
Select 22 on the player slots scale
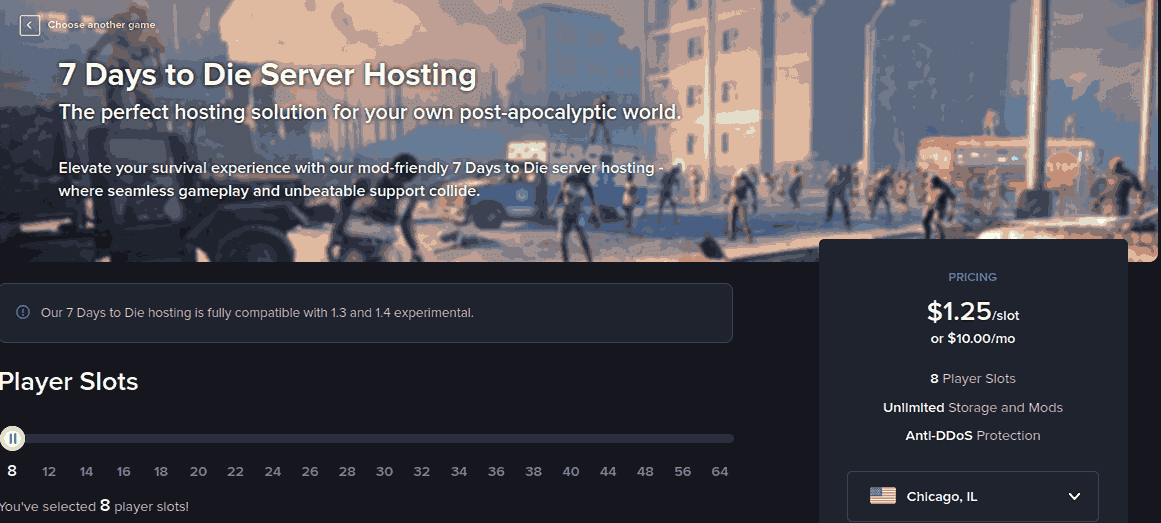pyautogui.click(x=235, y=471)
